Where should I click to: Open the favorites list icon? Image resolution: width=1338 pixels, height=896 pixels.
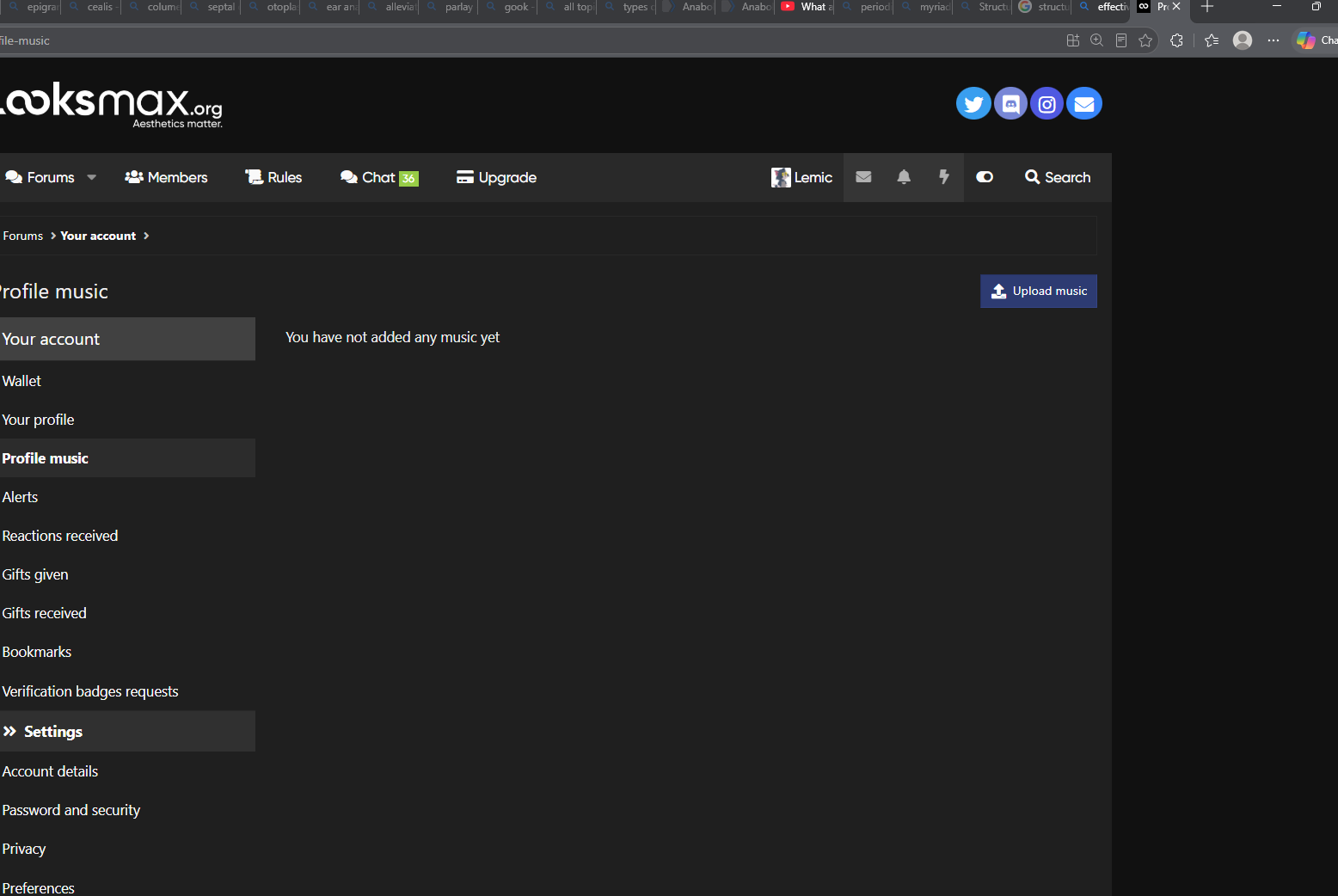coord(1212,40)
